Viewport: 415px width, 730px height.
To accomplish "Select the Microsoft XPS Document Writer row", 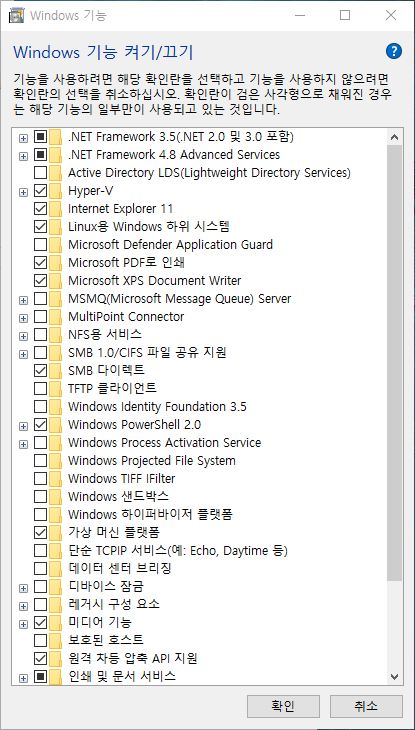I will point(155,281).
